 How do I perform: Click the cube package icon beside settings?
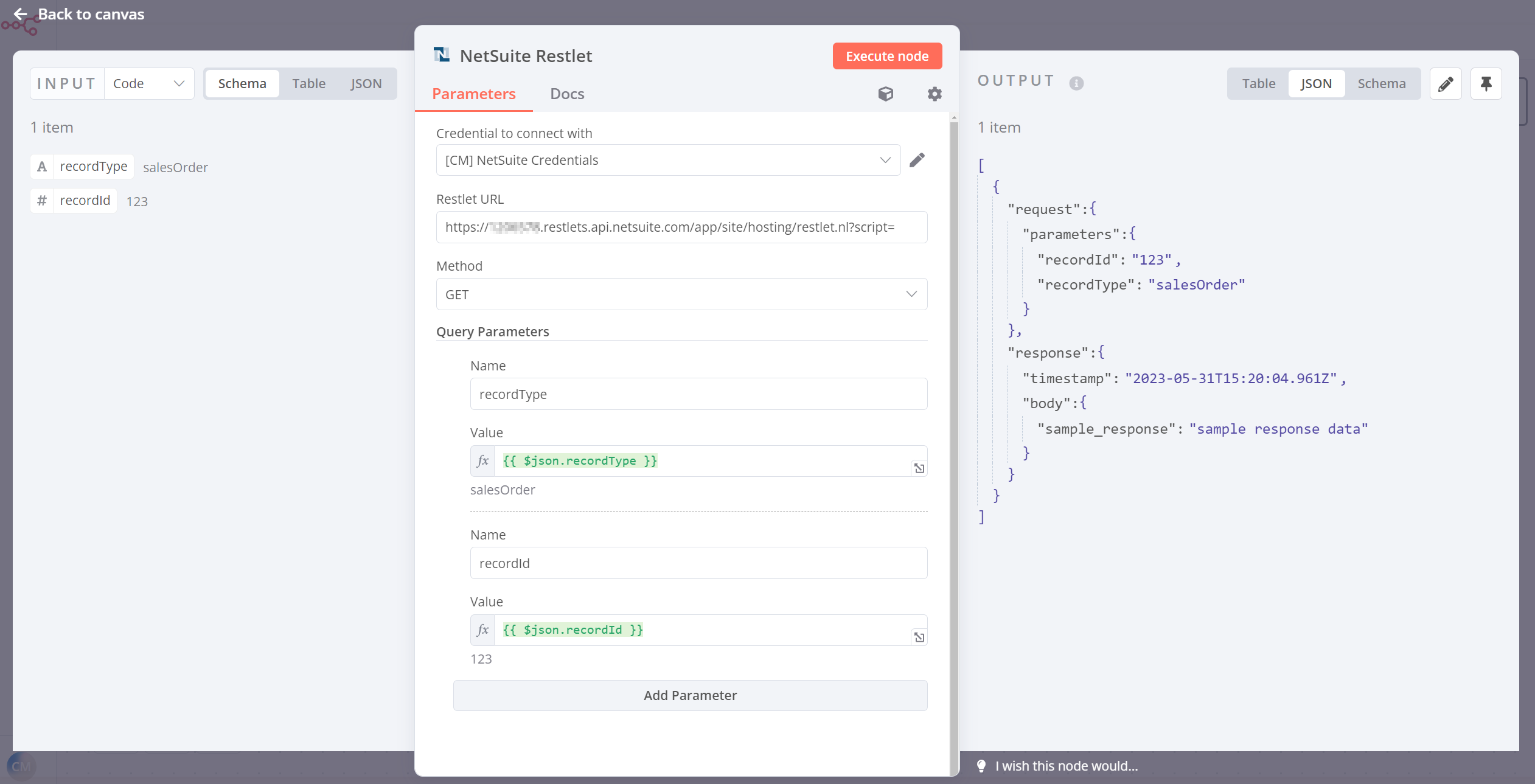coord(886,94)
